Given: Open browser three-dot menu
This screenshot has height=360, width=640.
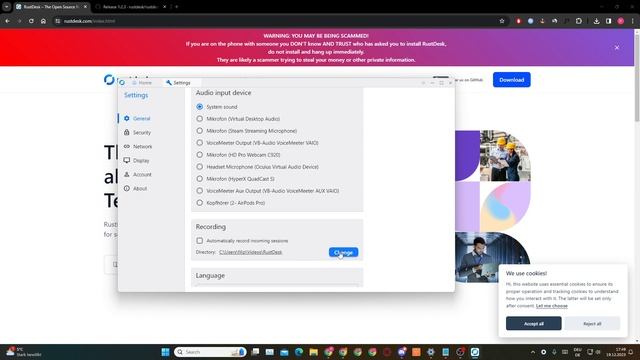Looking at the screenshot, I should pyautogui.click(x=633, y=21).
